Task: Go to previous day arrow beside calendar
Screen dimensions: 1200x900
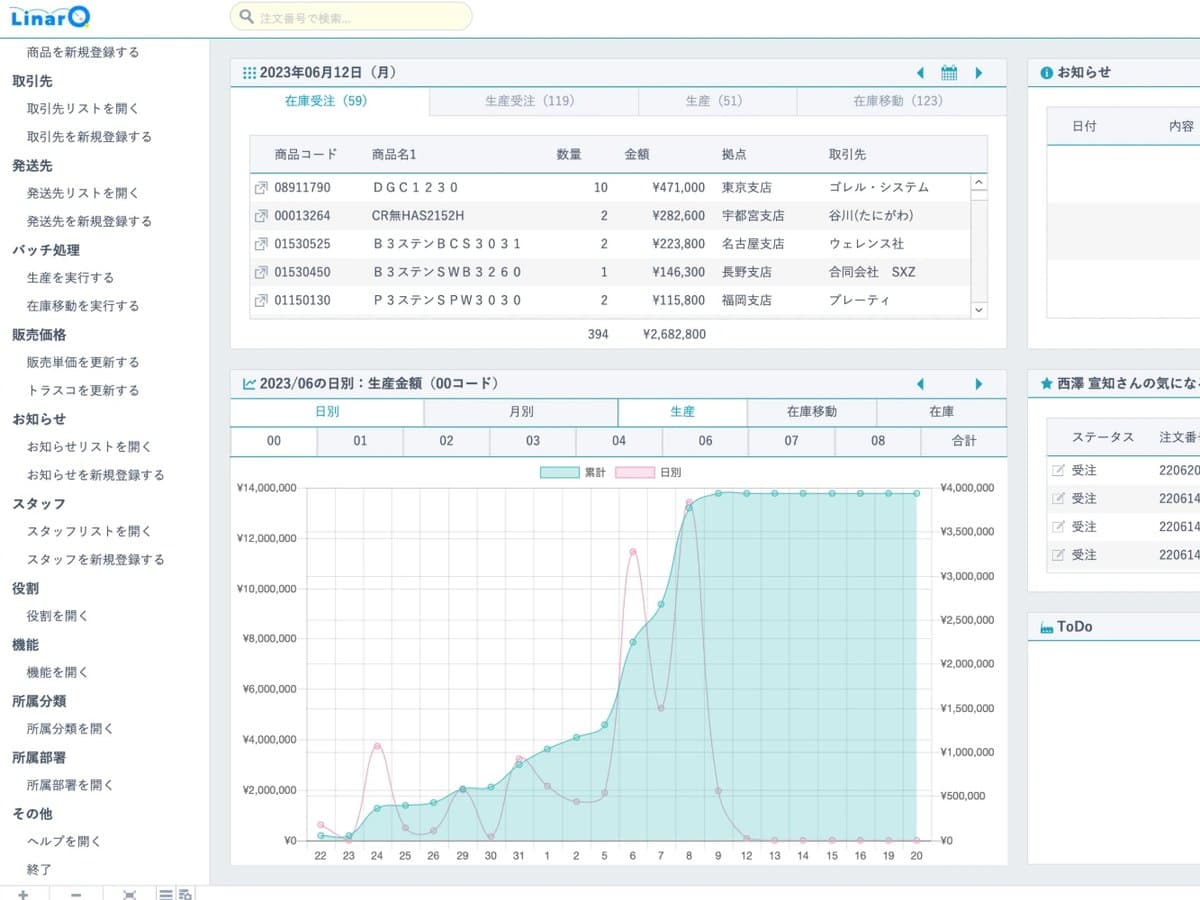Action: pos(920,73)
